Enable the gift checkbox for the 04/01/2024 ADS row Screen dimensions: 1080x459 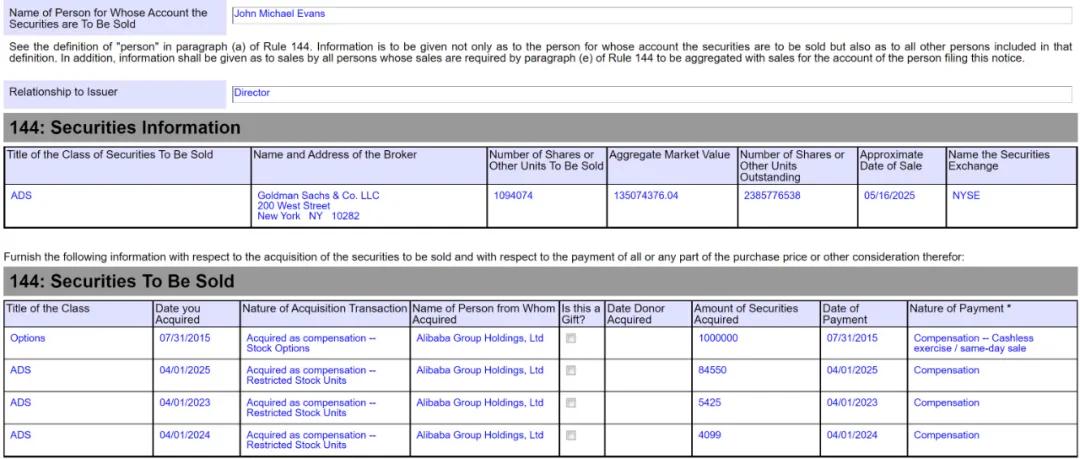coord(571,436)
